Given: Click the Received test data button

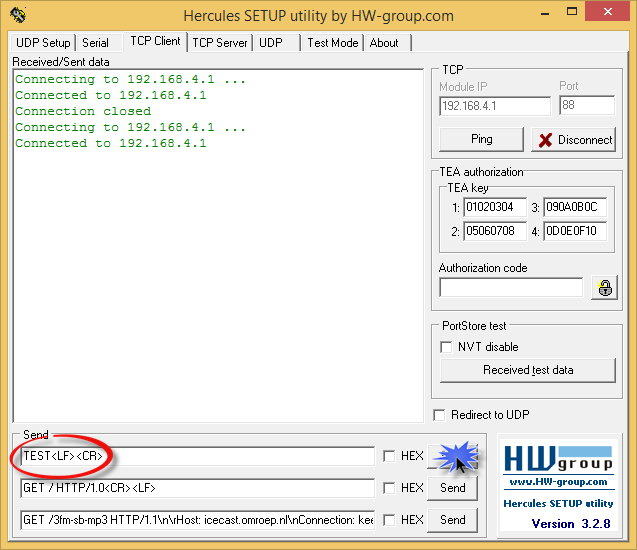Looking at the screenshot, I should [528, 370].
